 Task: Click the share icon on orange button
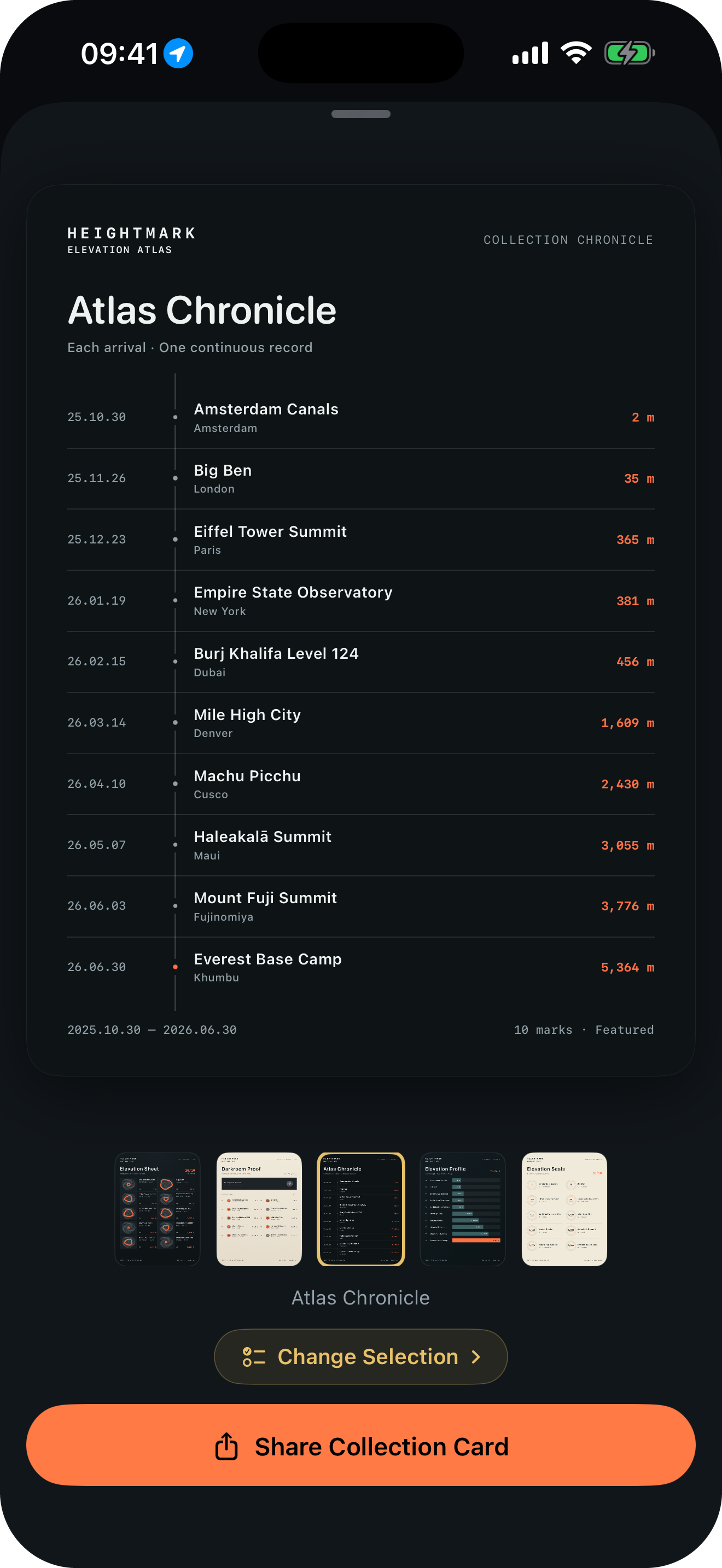tap(226, 1446)
